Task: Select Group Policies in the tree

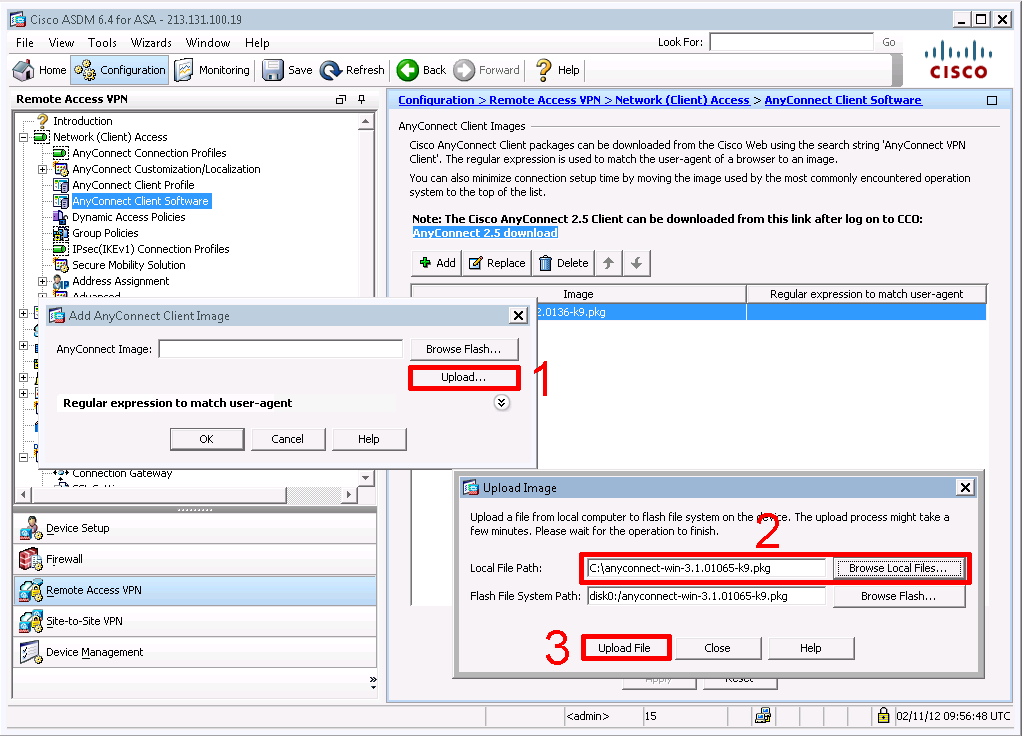Action: (x=105, y=233)
